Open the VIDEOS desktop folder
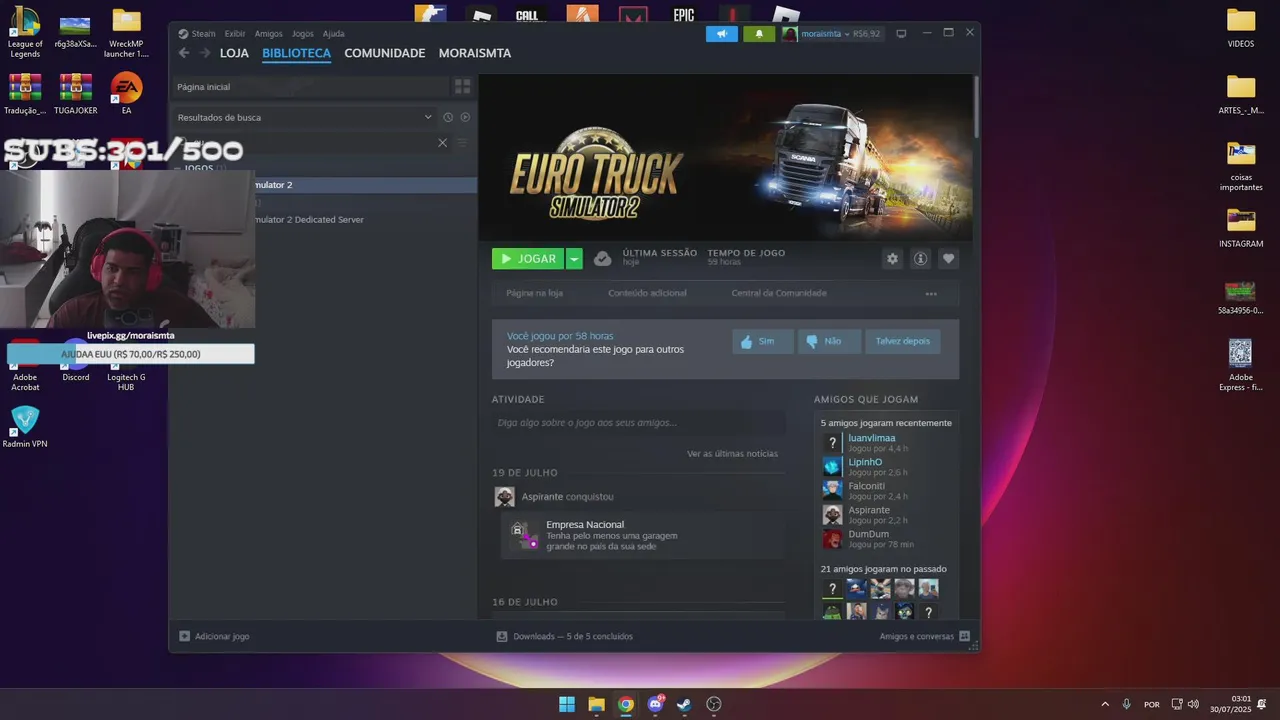The image size is (1280, 720). tap(1241, 28)
